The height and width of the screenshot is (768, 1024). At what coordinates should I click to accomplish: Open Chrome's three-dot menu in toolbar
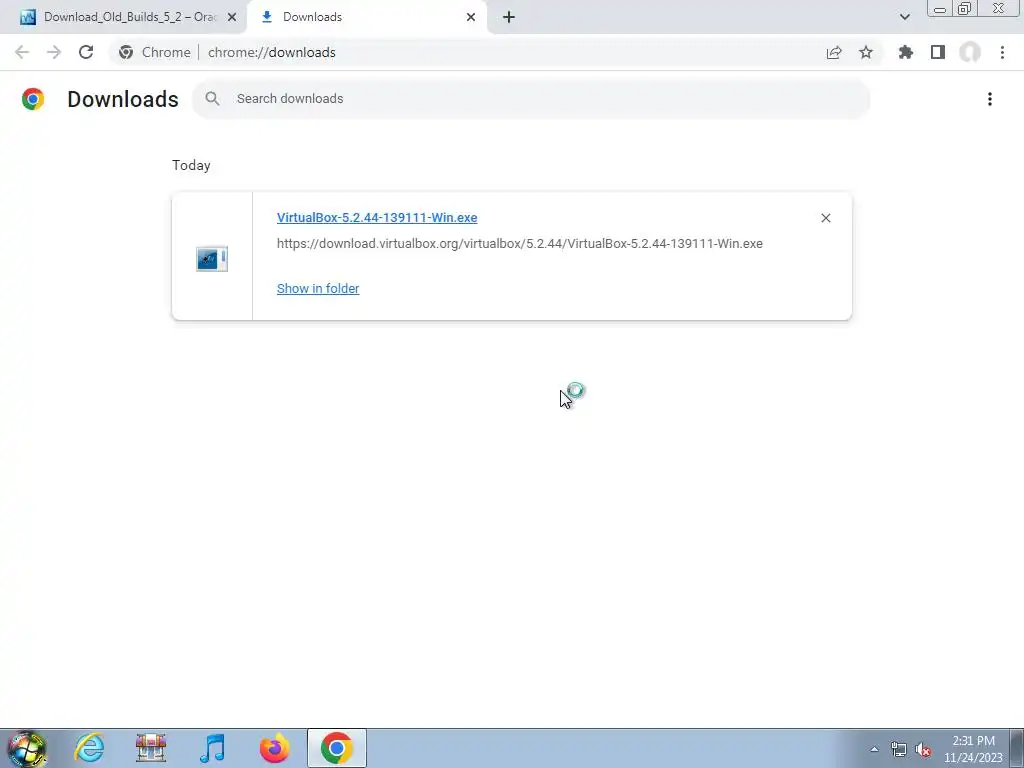(x=1002, y=52)
